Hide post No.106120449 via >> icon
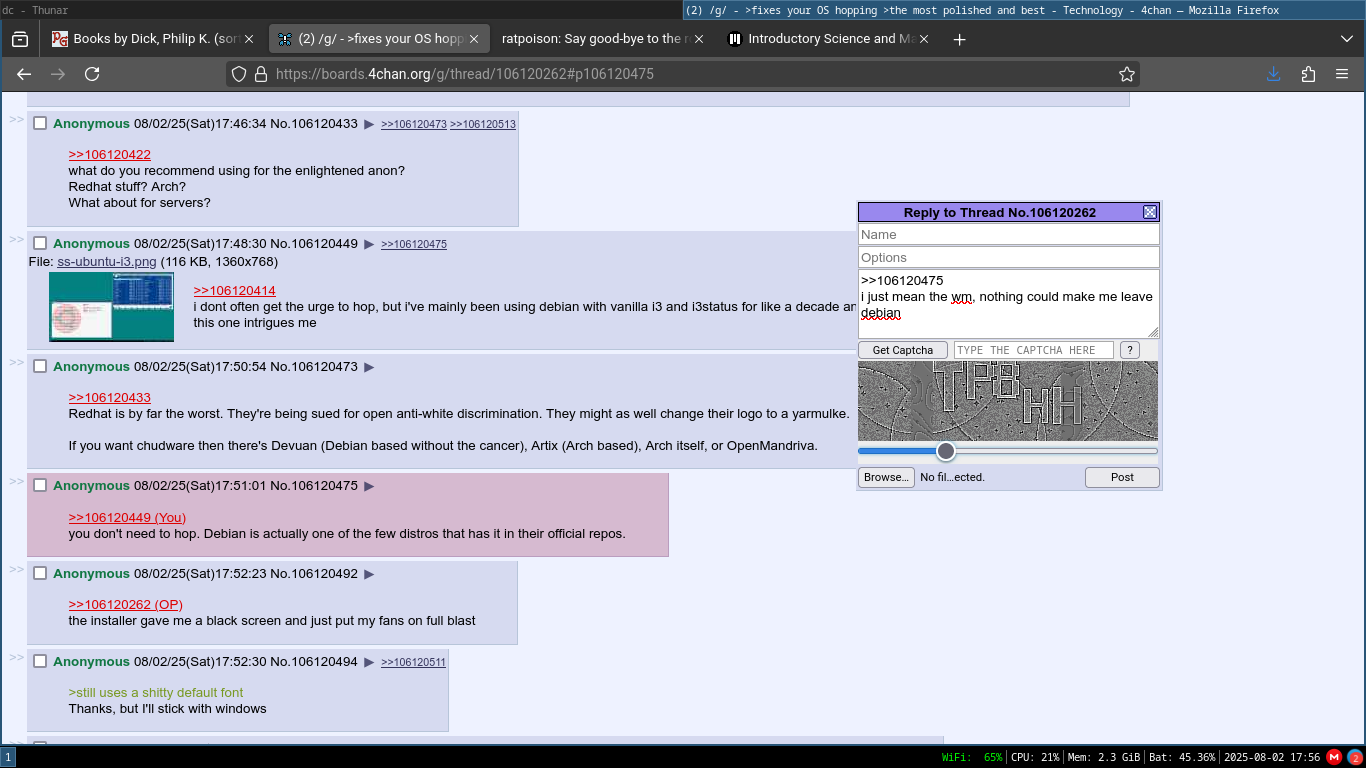Image resolution: width=1366 pixels, height=768 pixels. (x=16, y=239)
